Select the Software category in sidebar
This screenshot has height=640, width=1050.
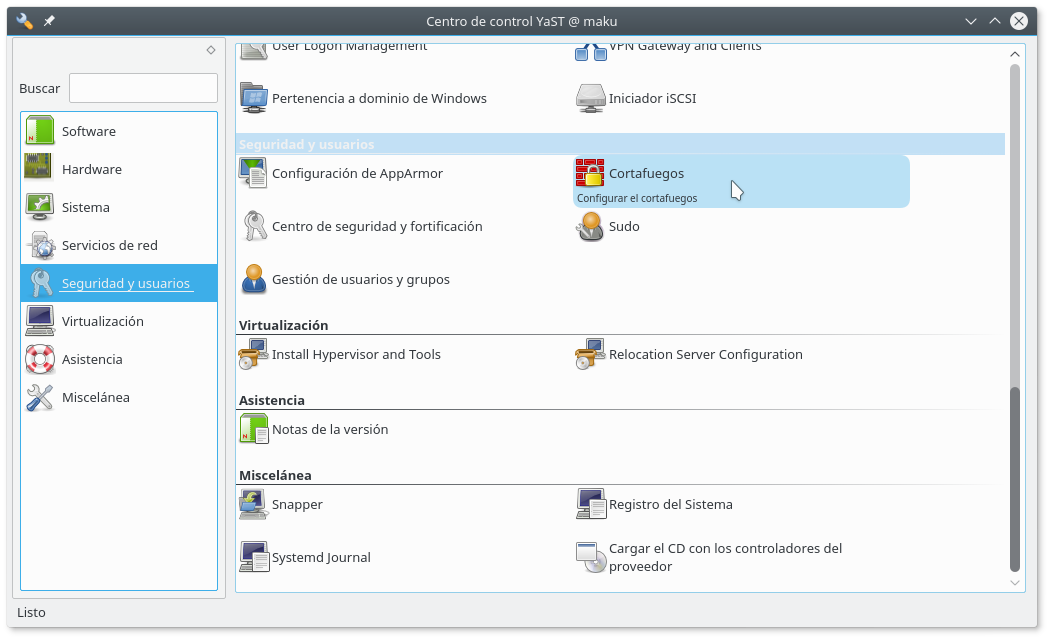click(89, 131)
